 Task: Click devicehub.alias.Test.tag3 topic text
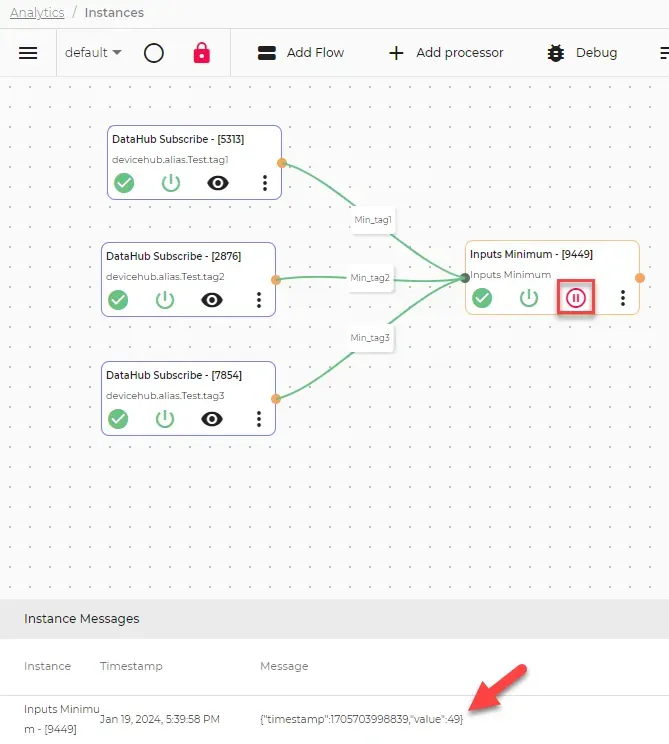165,396
